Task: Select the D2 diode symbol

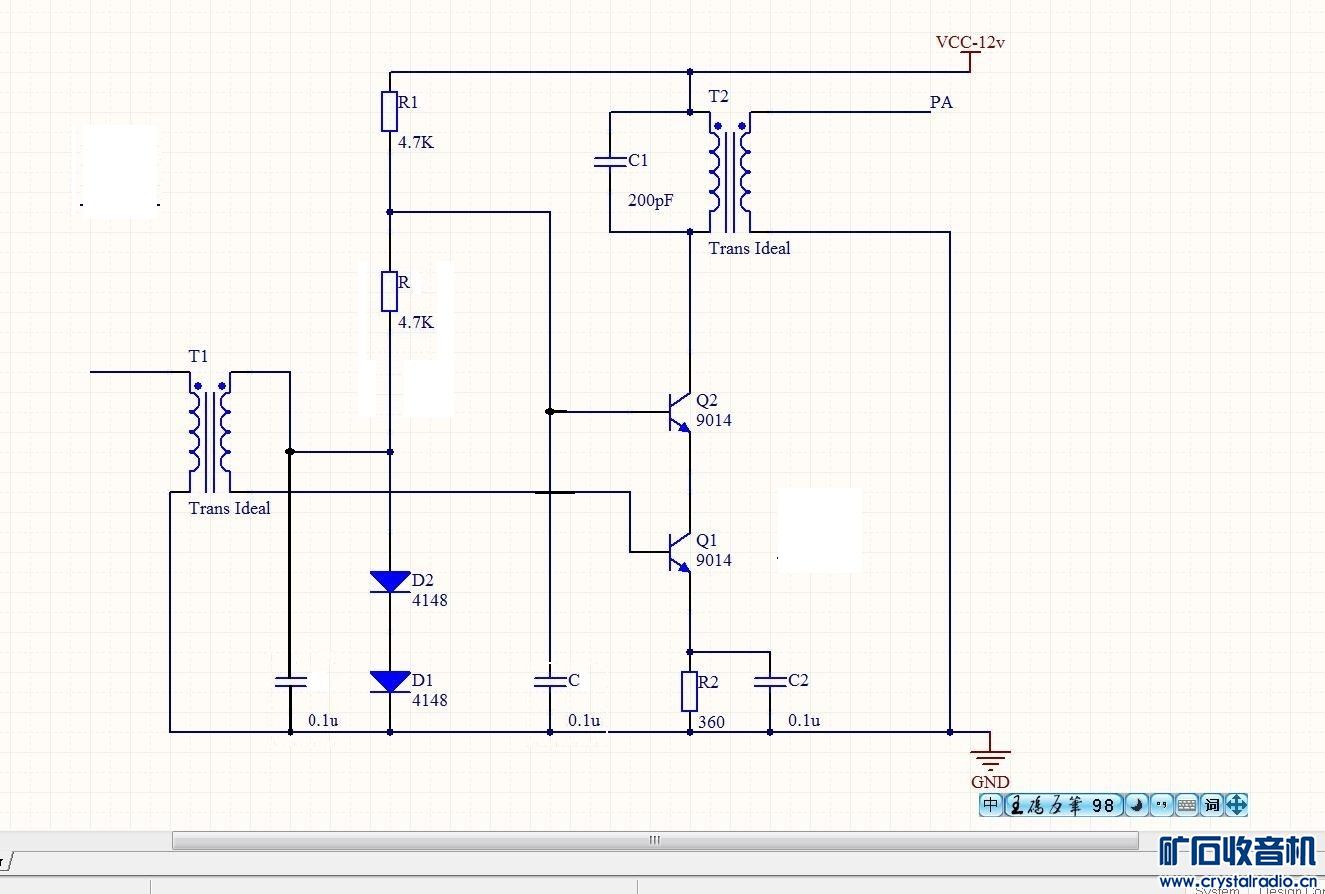Action: (x=390, y=582)
